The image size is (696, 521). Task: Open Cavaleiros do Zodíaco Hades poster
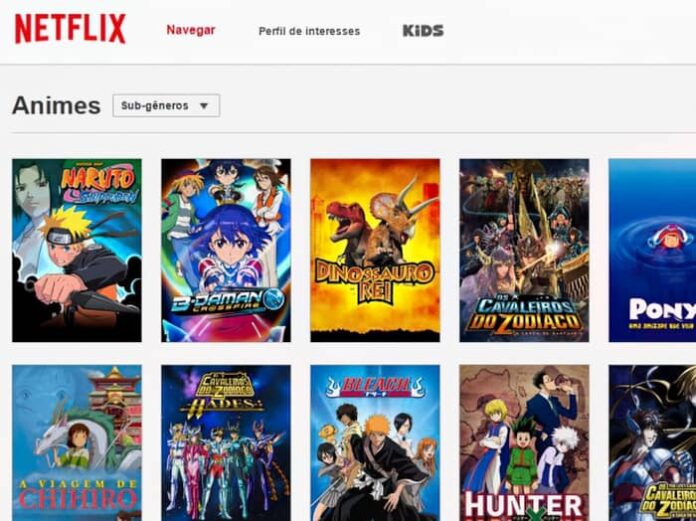click(226, 443)
